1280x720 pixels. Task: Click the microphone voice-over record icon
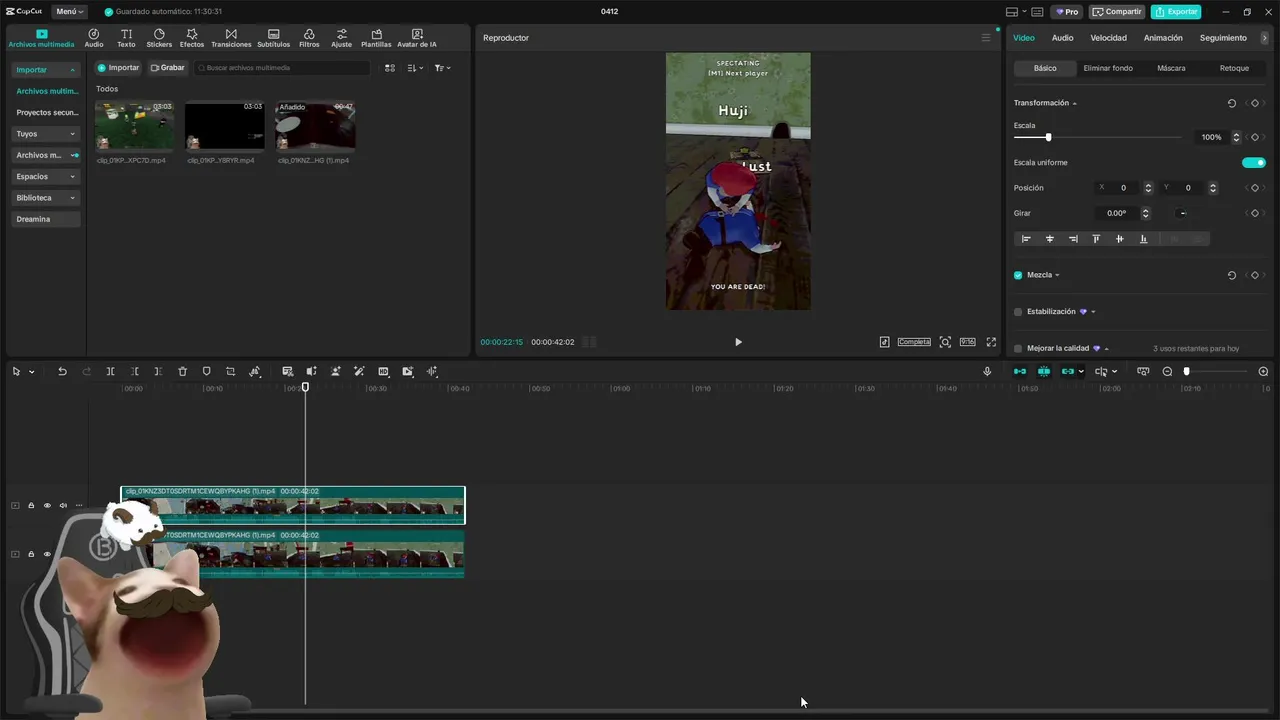point(987,371)
